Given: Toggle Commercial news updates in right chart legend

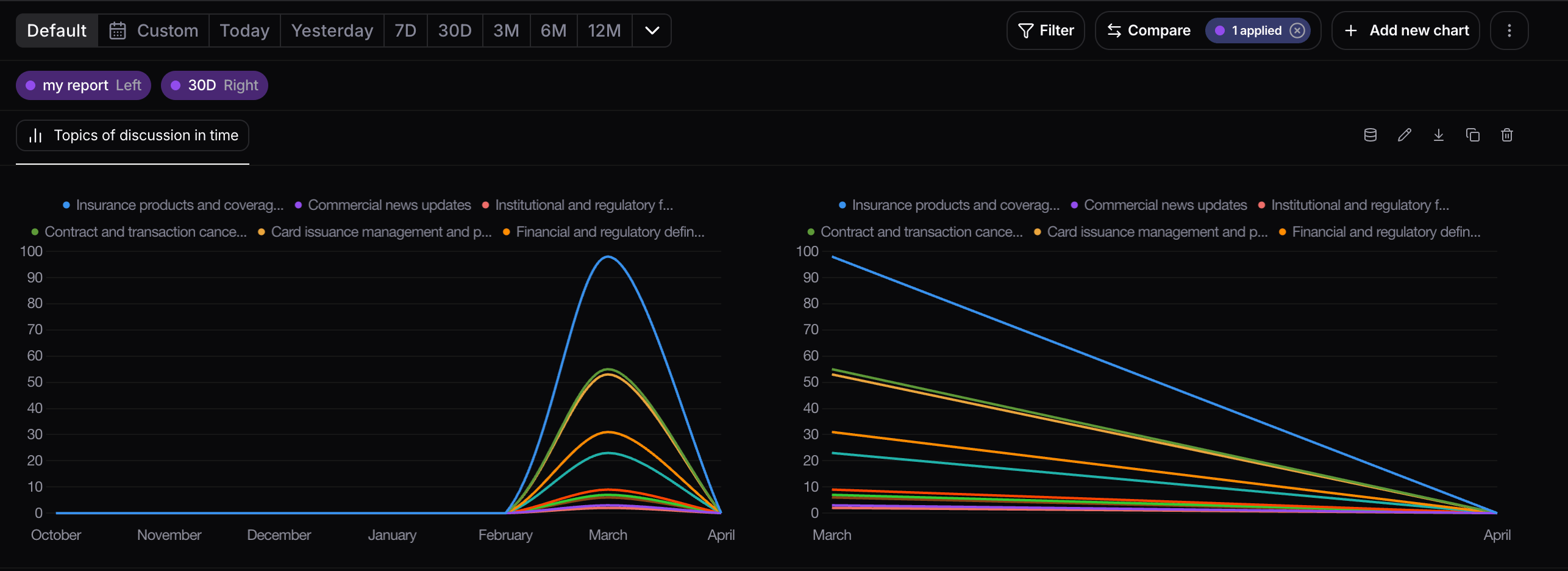Looking at the screenshot, I should tap(1159, 205).
